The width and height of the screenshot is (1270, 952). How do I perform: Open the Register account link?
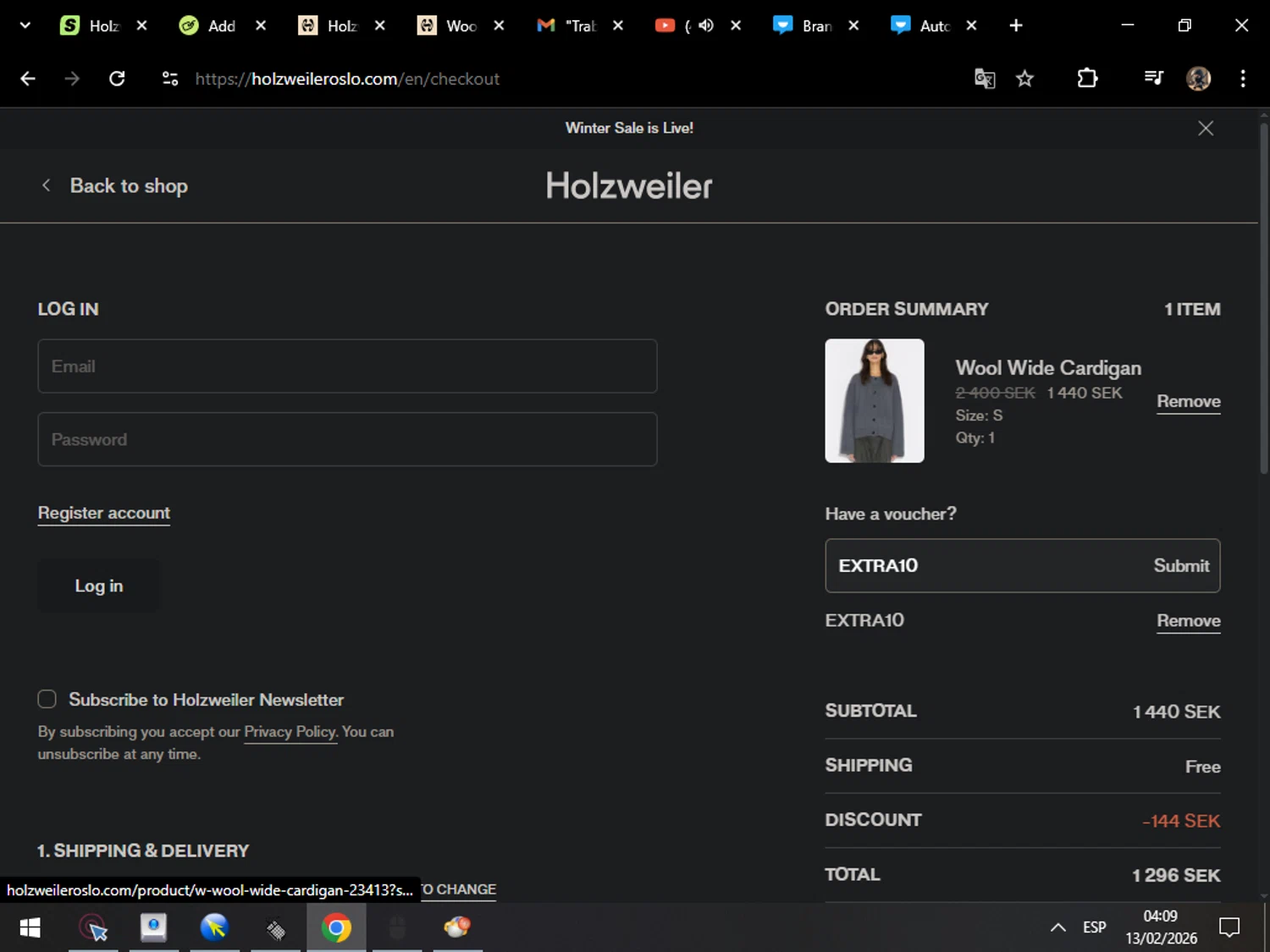point(104,513)
